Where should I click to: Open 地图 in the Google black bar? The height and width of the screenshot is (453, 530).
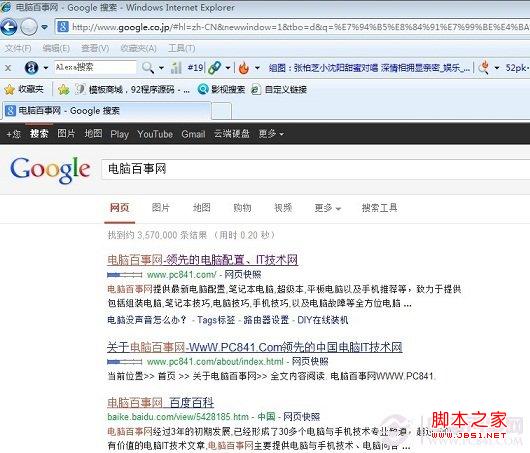[93, 134]
